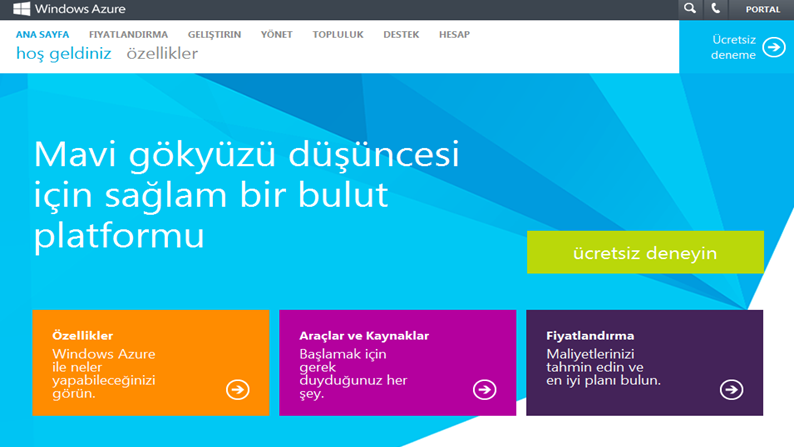This screenshot has height=447, width=794.
Task: Click arrow icon on Araçlar ve Kaynaklar tile
Action: [x=485, y=389]
